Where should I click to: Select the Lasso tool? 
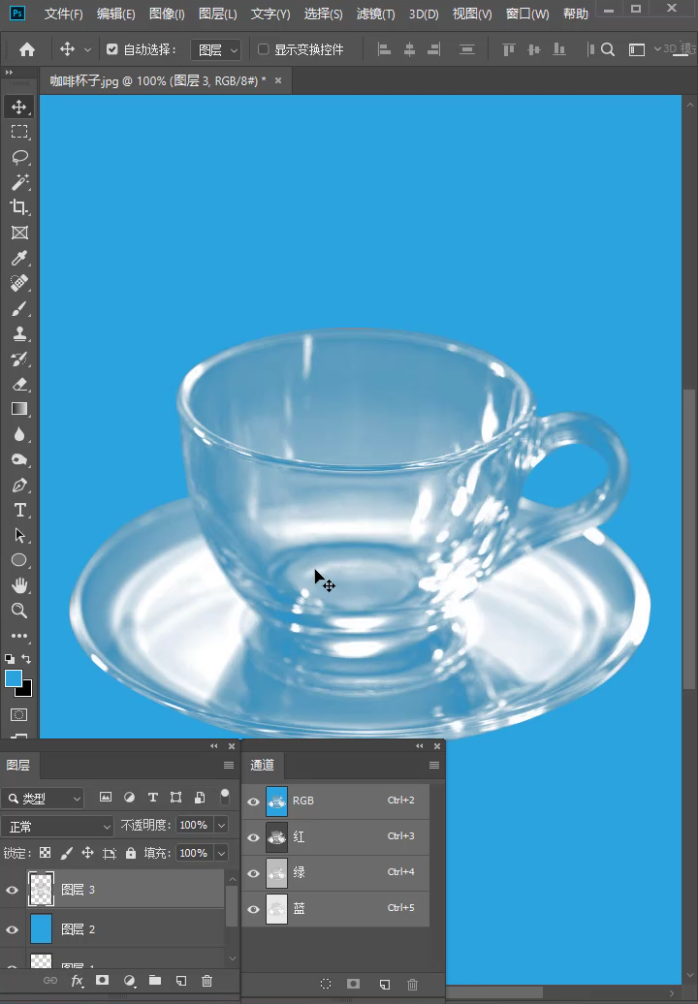[x=19, y=157]
